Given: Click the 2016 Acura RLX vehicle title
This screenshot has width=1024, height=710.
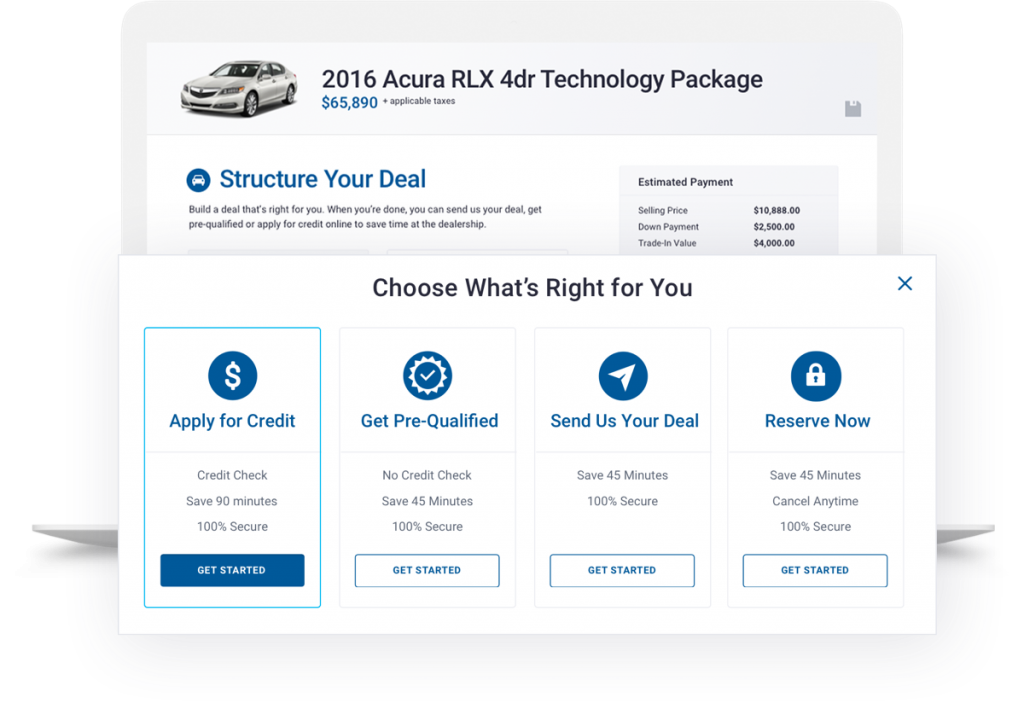Looking at the screenshot, I should pos(542,79).
